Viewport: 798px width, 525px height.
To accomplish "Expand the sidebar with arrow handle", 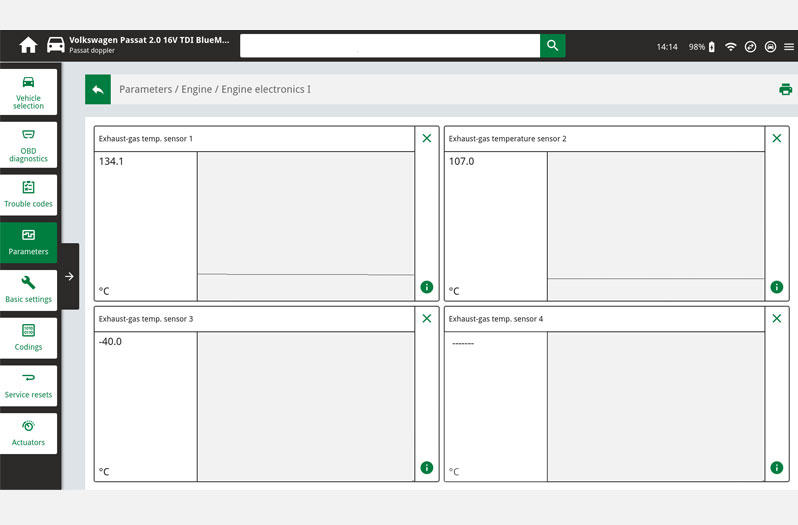I will tap(69, 277).
